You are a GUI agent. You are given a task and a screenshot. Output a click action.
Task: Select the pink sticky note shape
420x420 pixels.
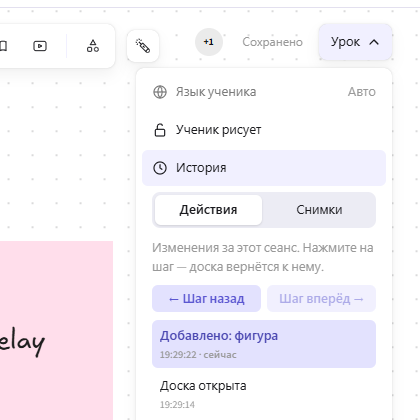point(56,330)
